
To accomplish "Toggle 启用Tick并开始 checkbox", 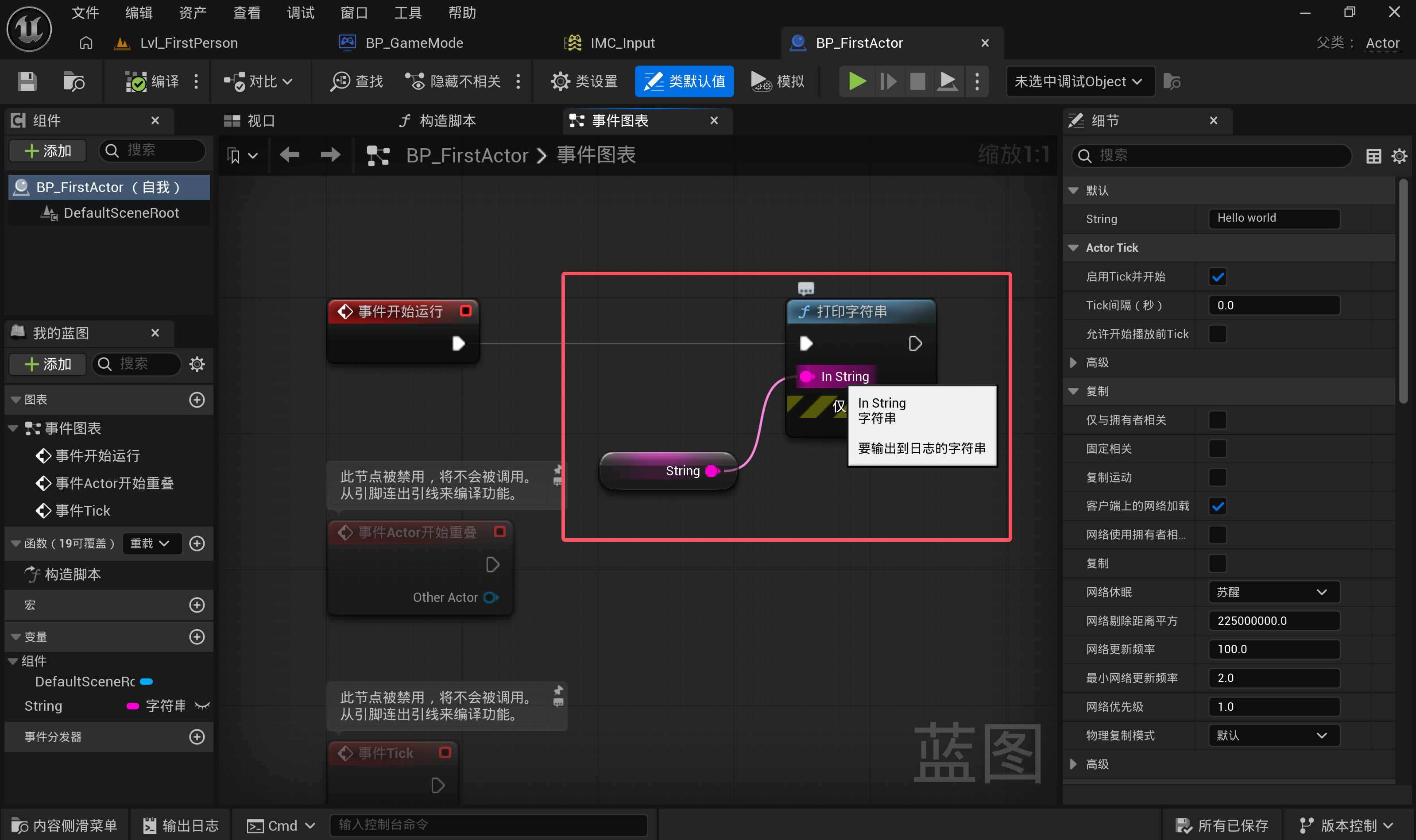I will (x=1217, y=277).
